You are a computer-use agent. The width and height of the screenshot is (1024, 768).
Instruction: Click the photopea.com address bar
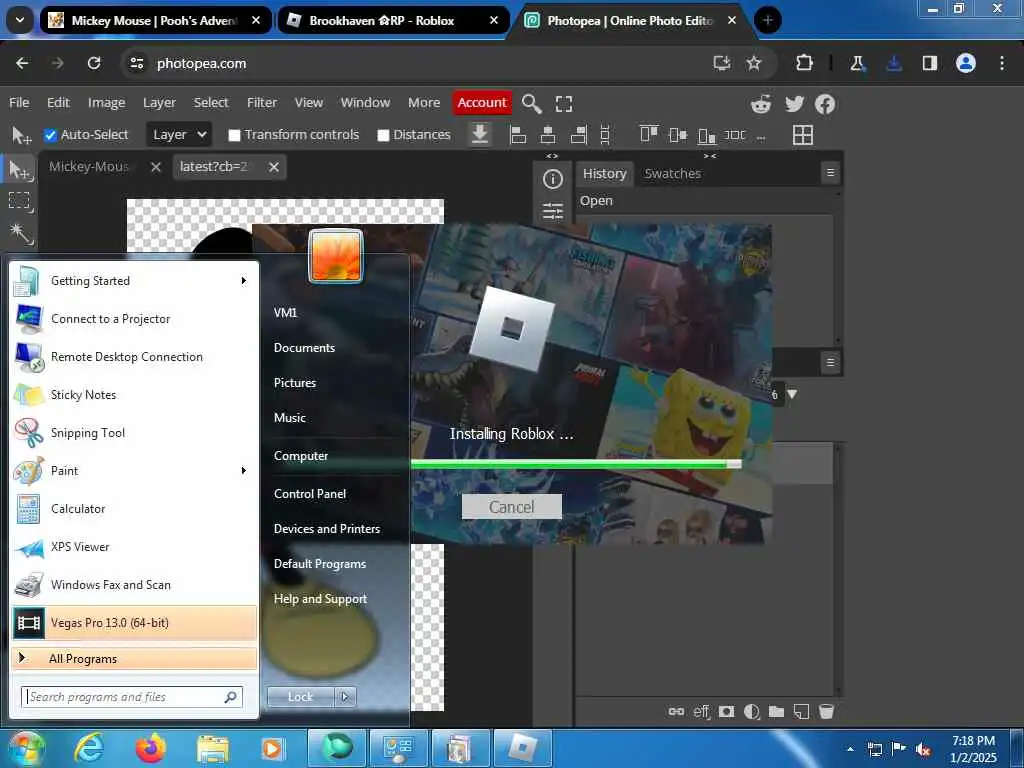418,63
